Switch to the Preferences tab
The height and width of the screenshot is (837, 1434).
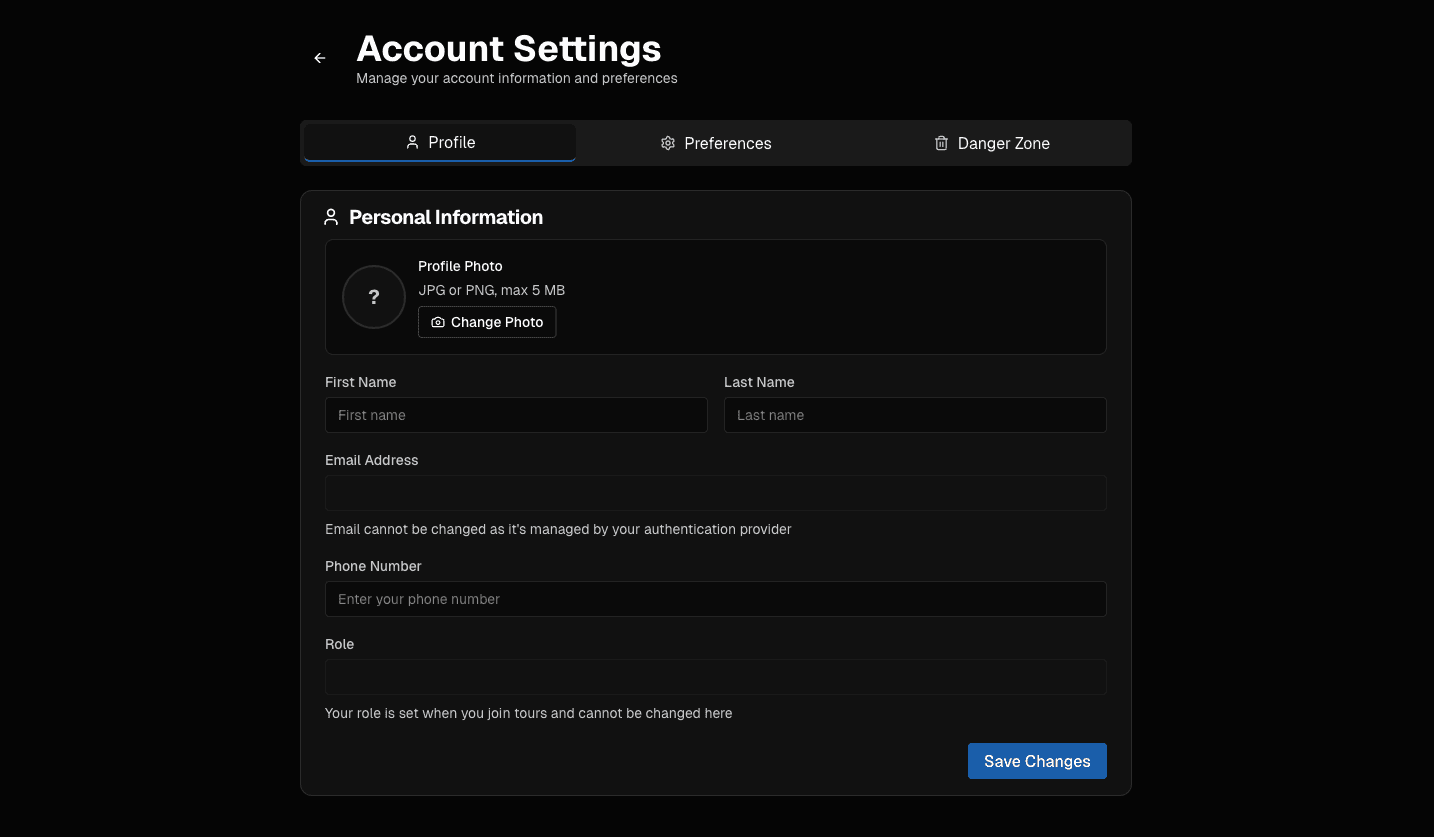click(716, 143)
